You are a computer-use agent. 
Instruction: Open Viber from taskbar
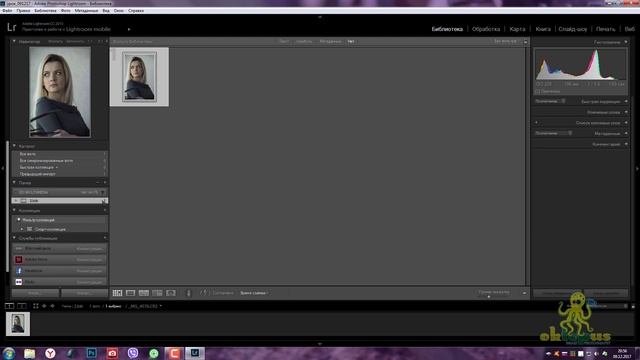click(133, 353)
